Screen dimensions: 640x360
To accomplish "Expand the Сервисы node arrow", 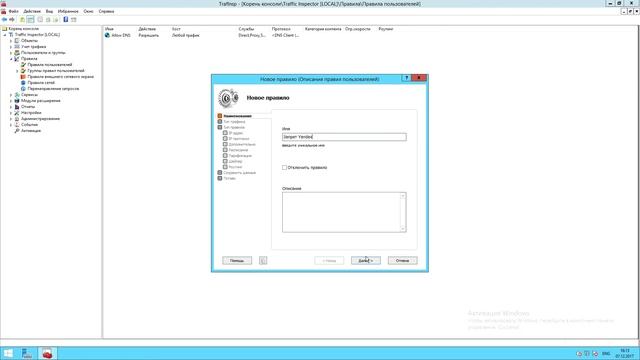I will (x=11, y=95).
